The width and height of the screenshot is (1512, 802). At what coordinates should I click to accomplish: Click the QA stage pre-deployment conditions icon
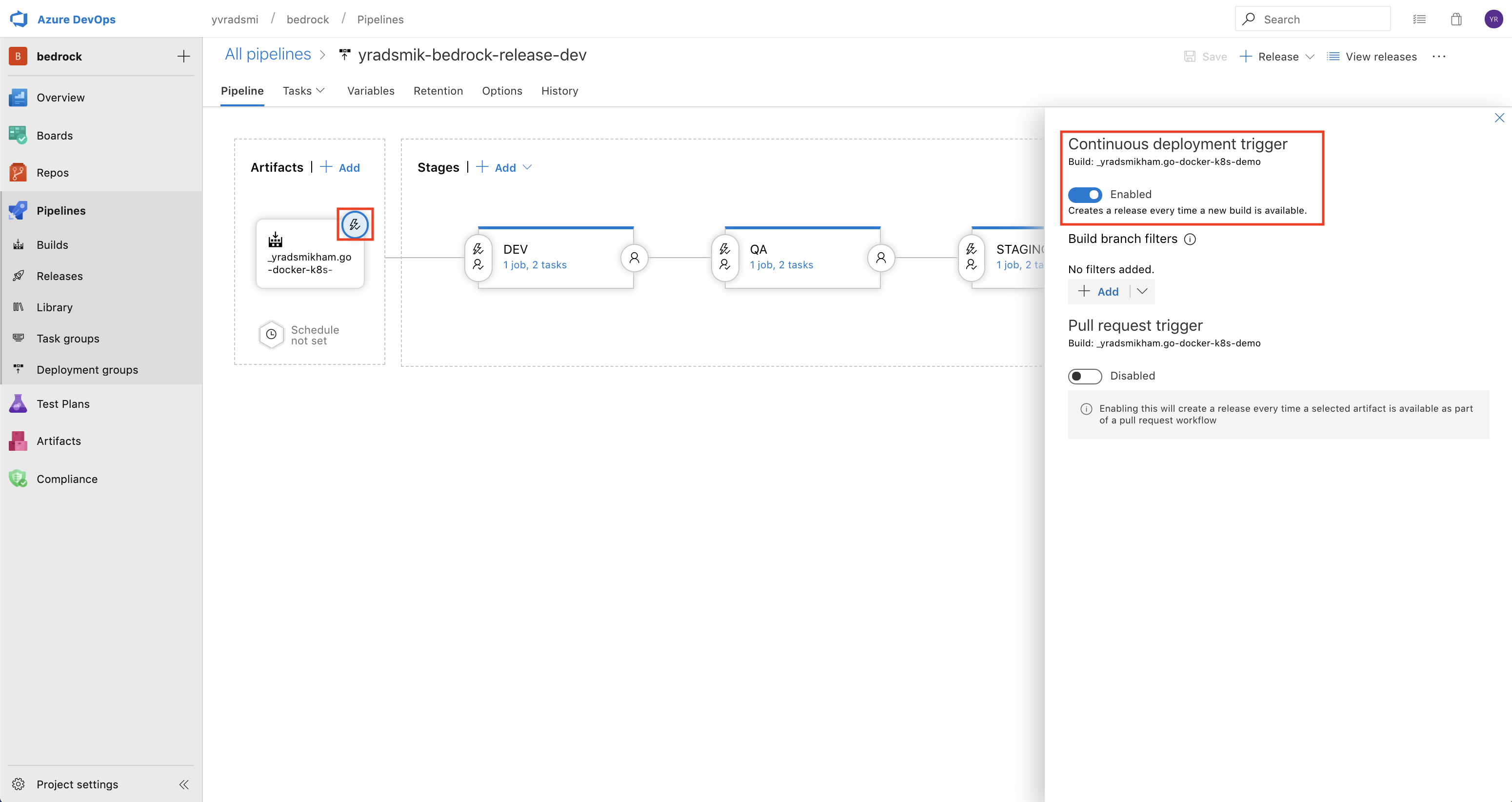pyautogui.click(x=724, y=256)
